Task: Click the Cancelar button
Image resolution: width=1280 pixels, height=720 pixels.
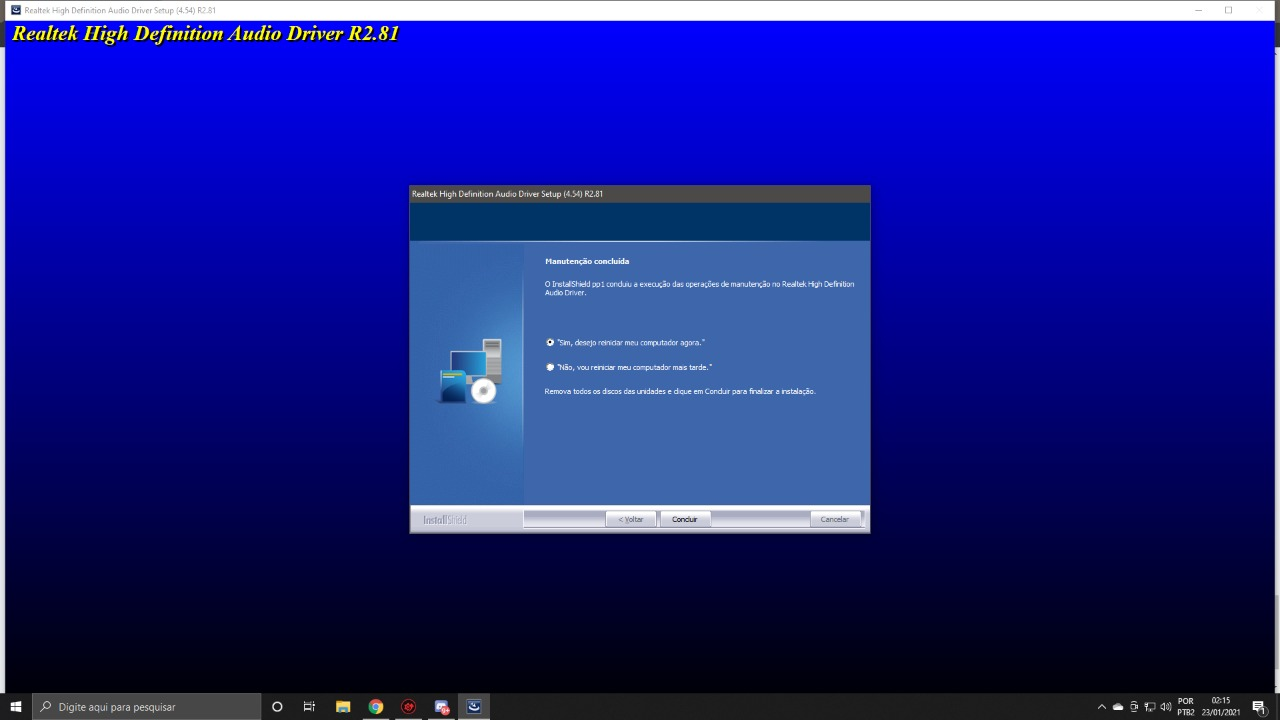Action: [x=835, y=519]
